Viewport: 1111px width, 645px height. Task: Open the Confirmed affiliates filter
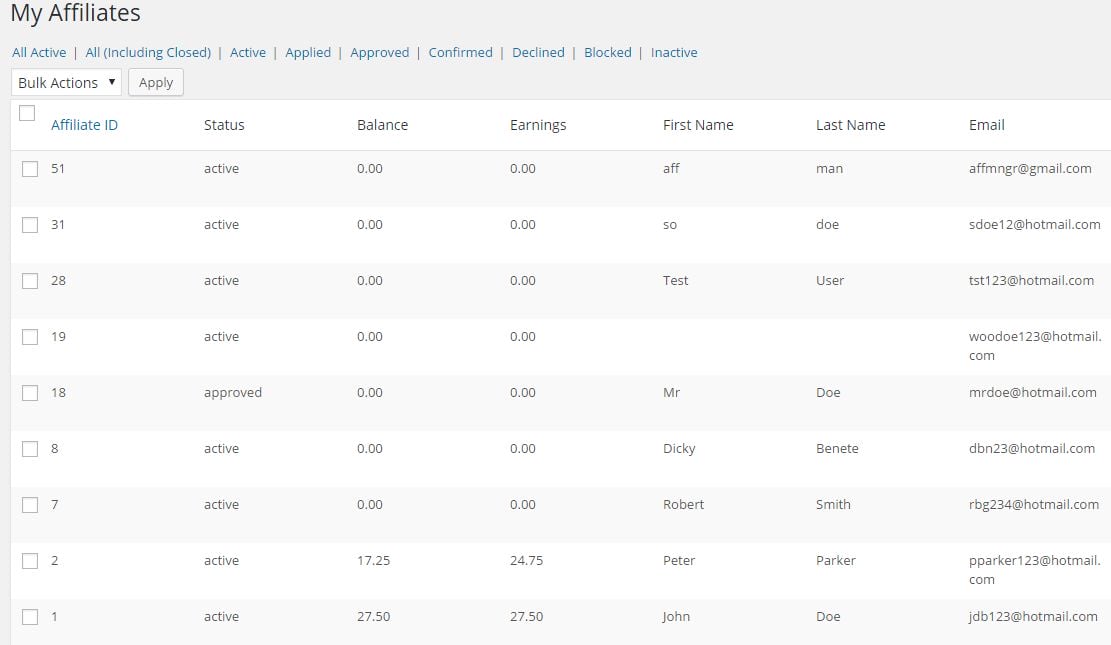click(460, 52)
